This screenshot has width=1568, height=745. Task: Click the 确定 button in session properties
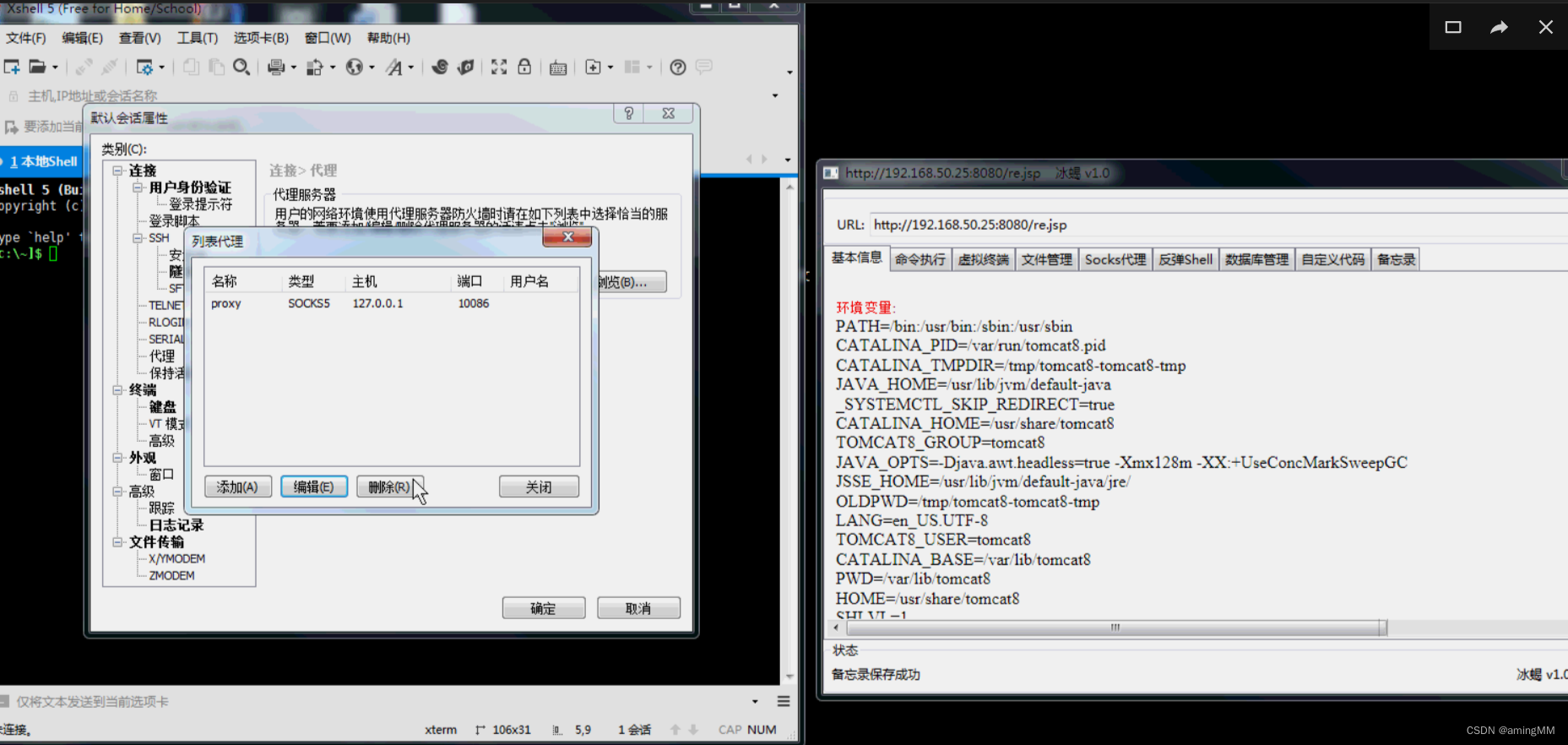click(x=543, y=608)
